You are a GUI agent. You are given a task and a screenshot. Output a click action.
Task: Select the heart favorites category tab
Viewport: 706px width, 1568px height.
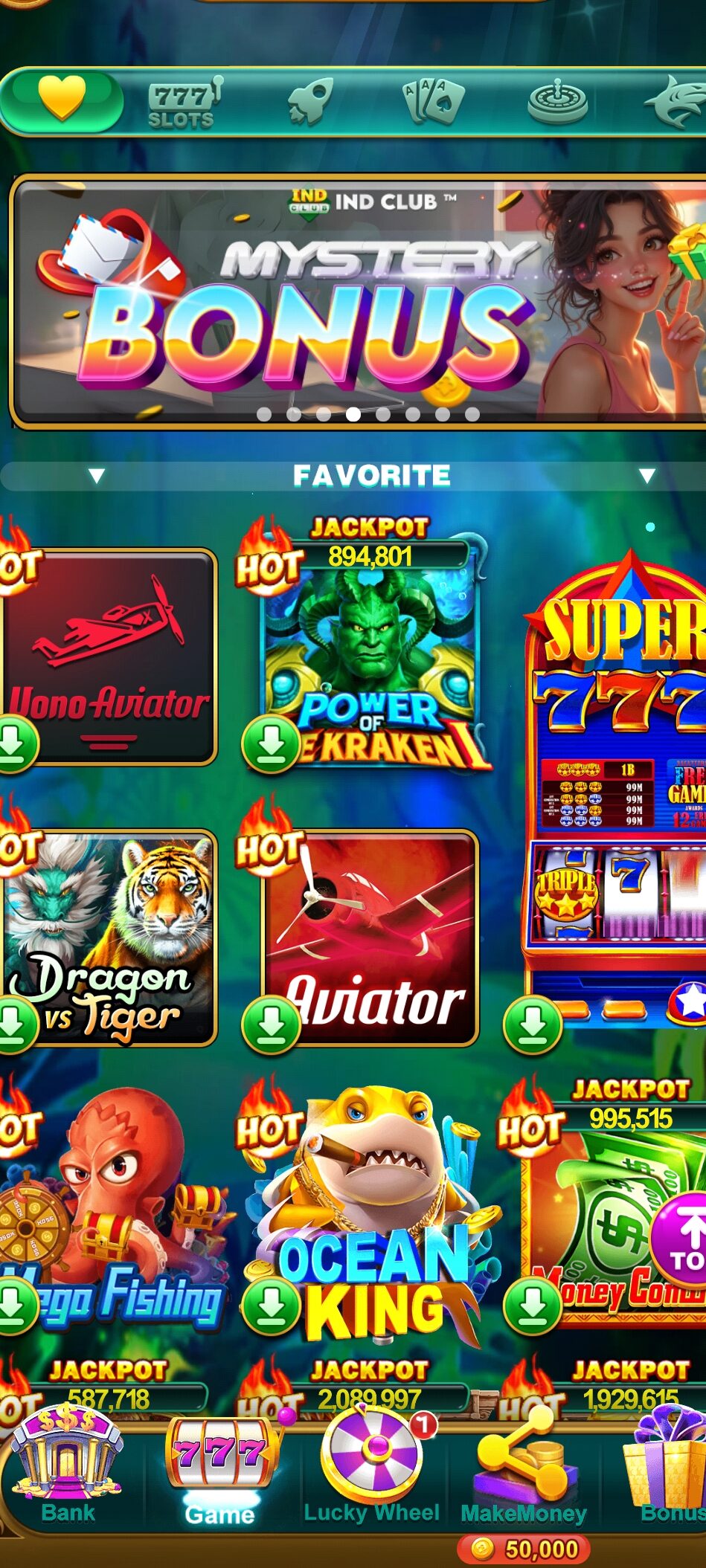pyautogui.click(x=62, y=99)
